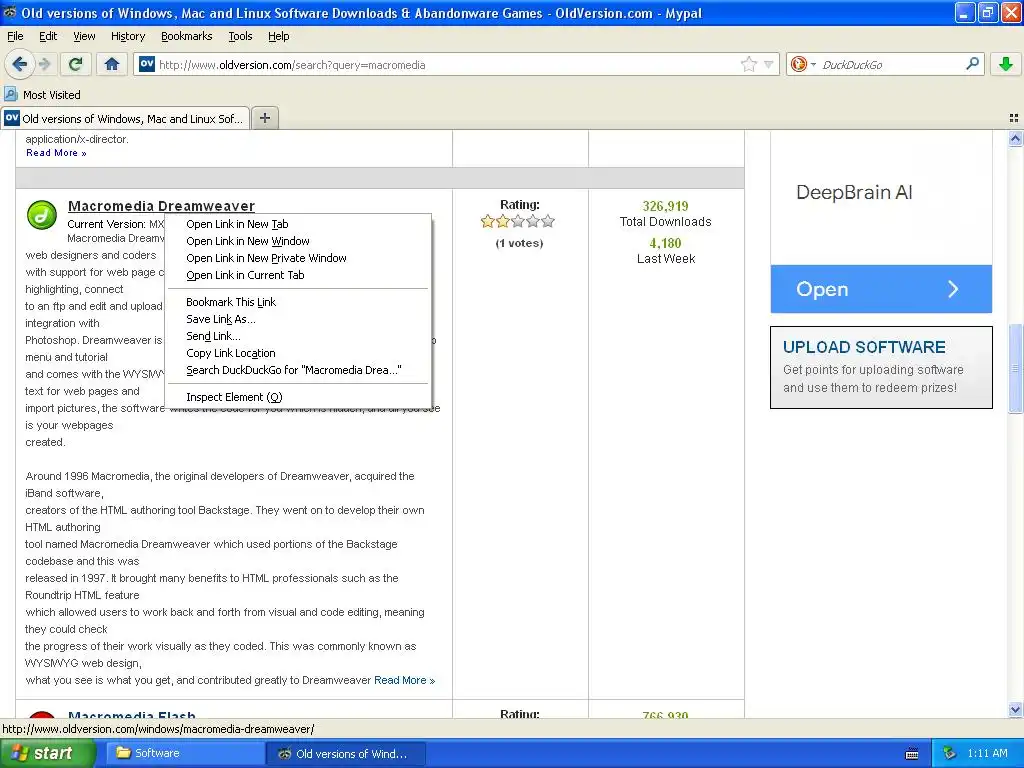1024x768 pixels.
Task: Open the Bookmarks menu
Action: pos(187,36)
